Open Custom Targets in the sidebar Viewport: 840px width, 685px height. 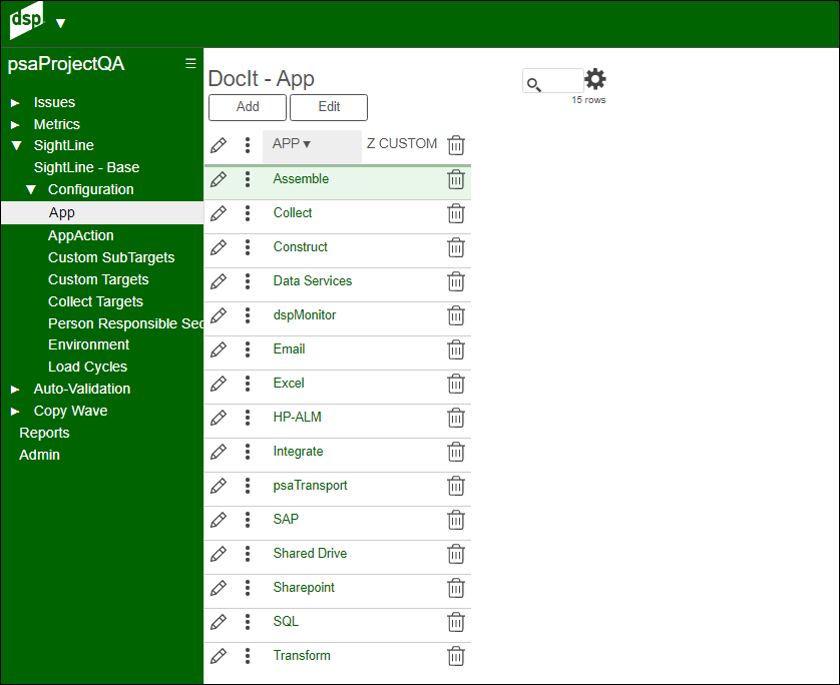point(99,280)
